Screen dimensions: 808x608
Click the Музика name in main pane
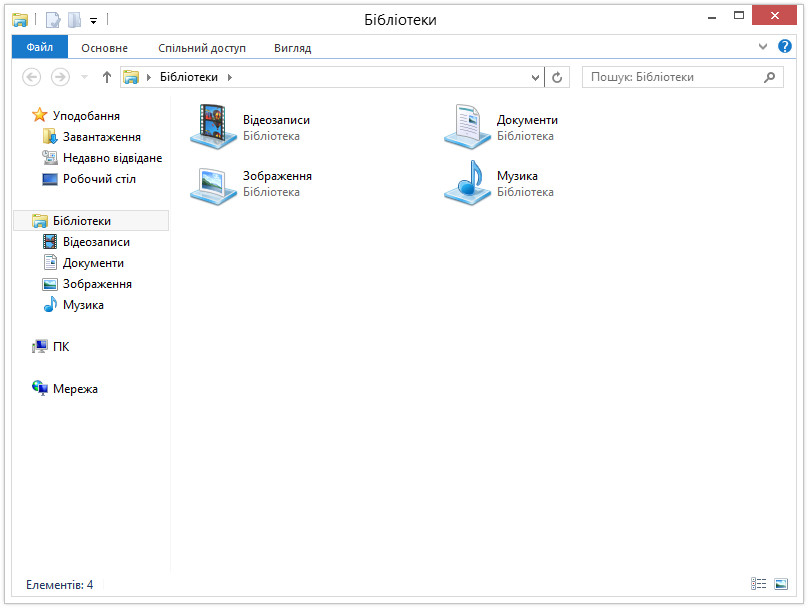pos(517,176)
